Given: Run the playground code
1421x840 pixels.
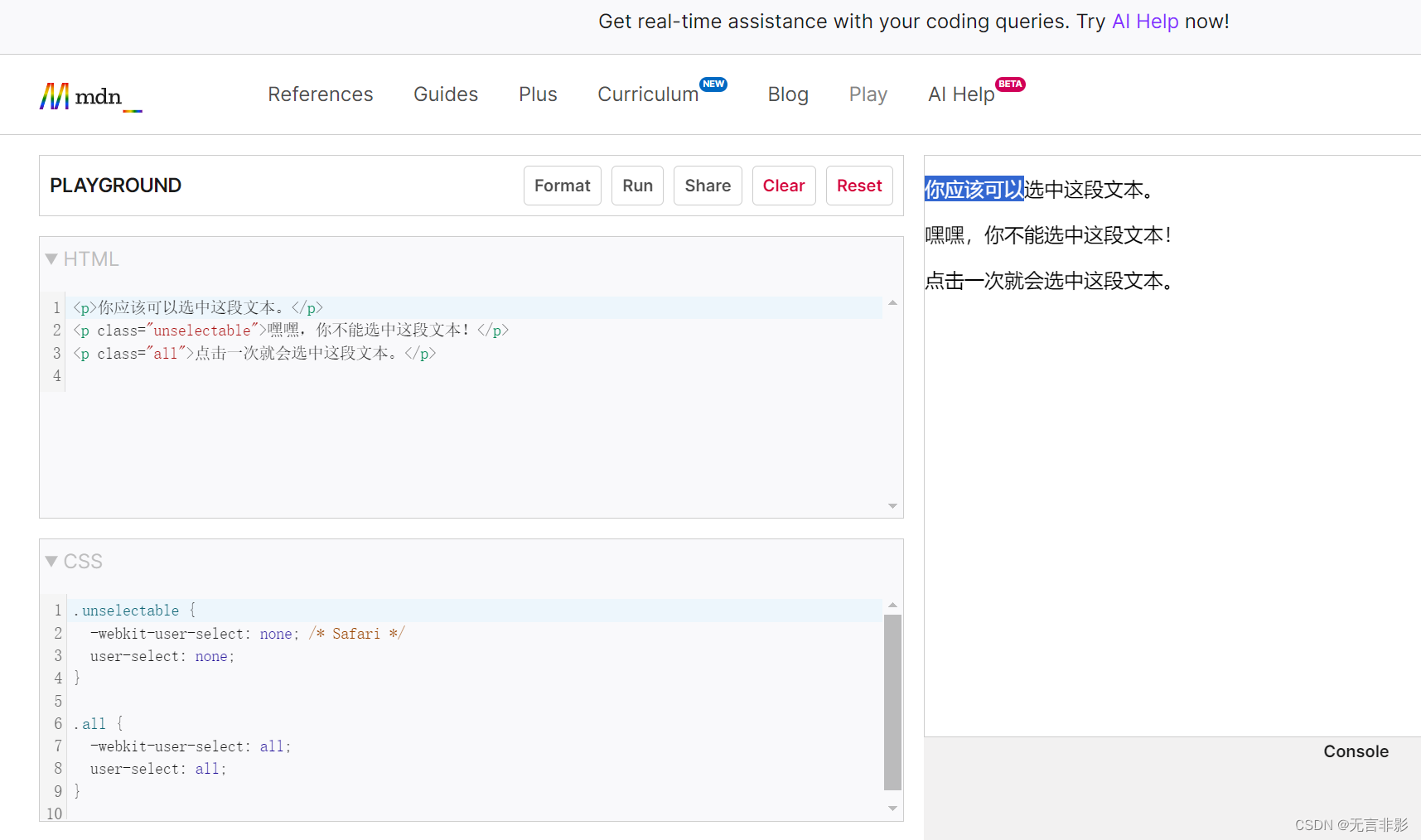Looking at the screenshot, I should click(x=637, y=185).
